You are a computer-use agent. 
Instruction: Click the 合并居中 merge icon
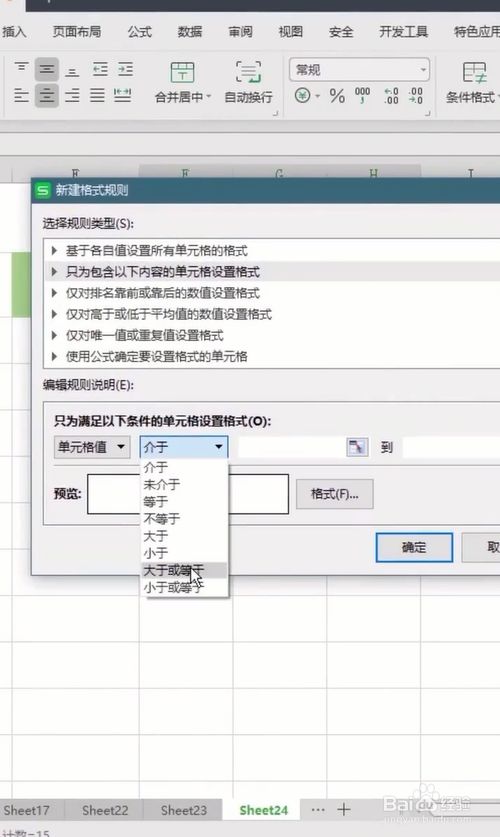[x=182, y=72]
